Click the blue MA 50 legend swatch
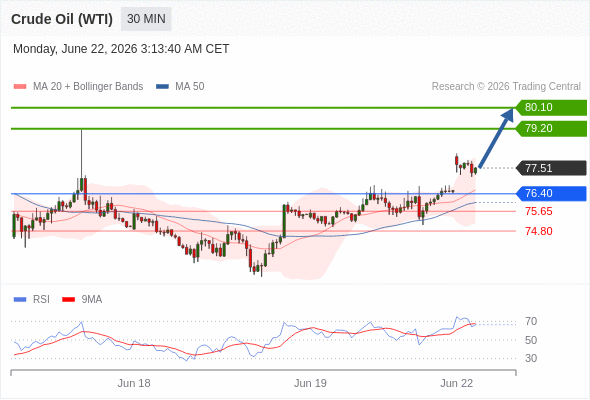 (x=162, y=87)
